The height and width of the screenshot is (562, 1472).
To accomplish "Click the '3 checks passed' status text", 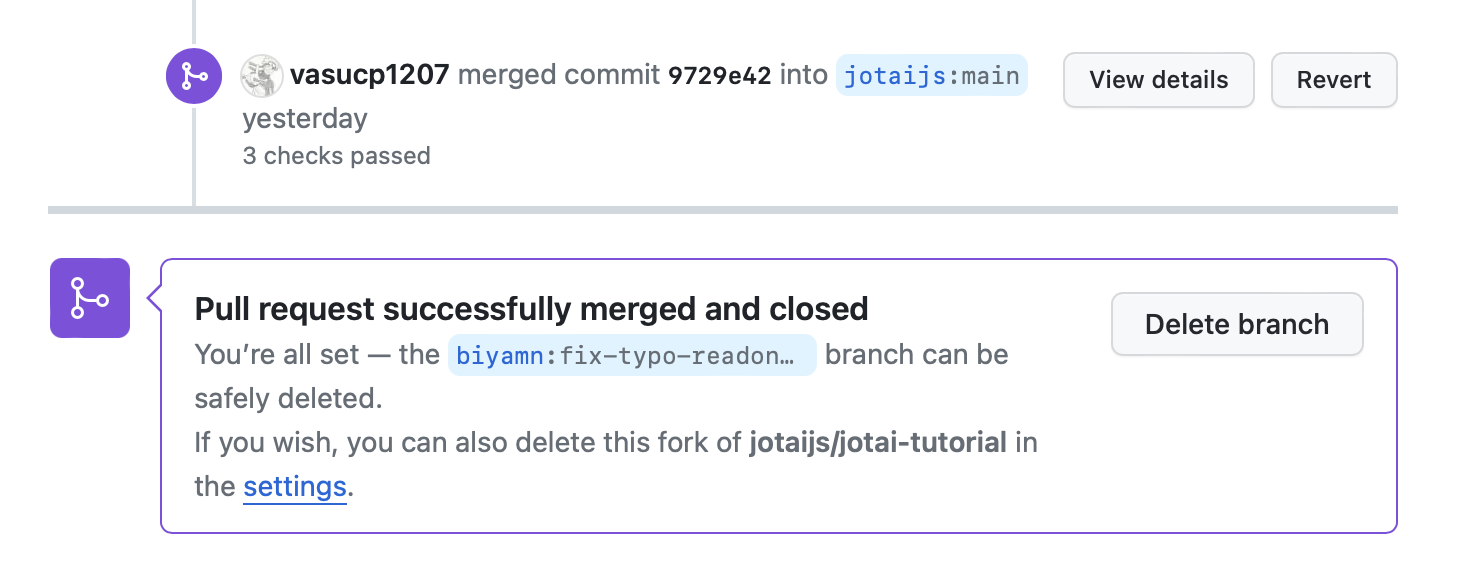I will point(336,156).
